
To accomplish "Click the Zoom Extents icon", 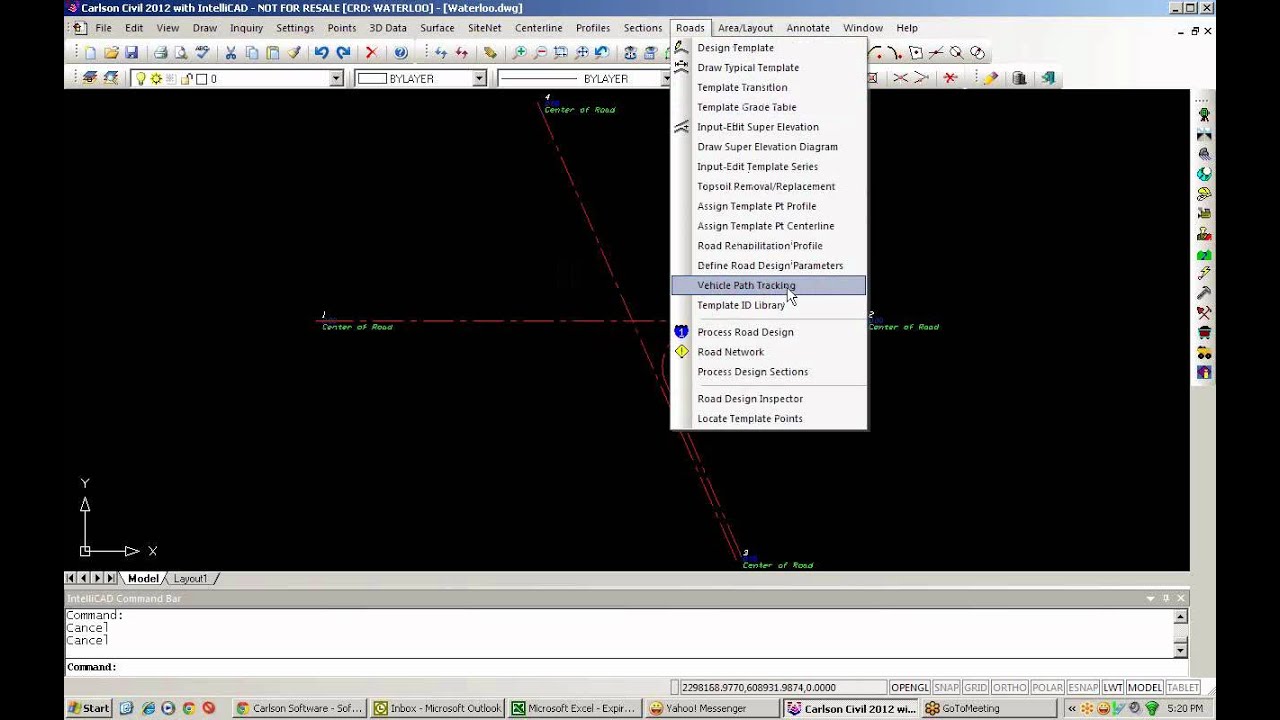I will coord(581,53).
